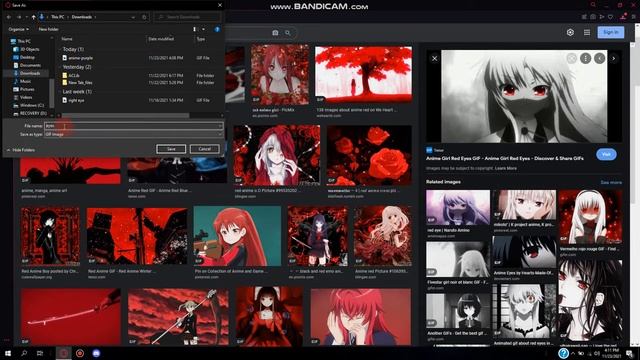Click Save in the Save As dialog
This screenshot has width=640, height=360.
[171, 149]
